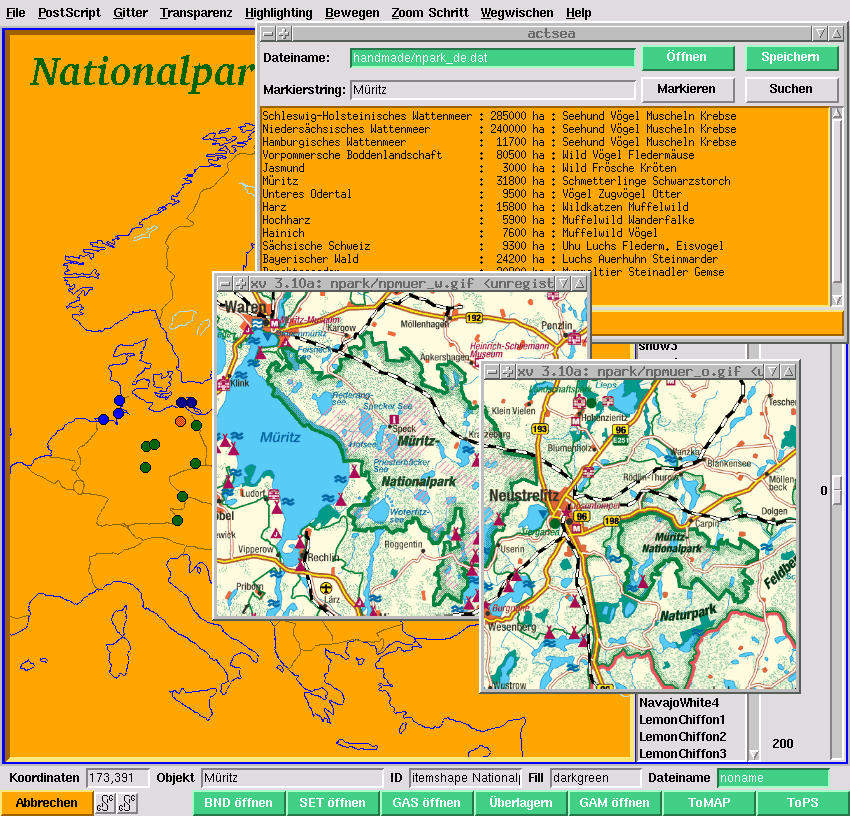Viewport: 850px width, 816px height.
Task: Click the actsea list scrollbar up arrow
Action: coord(836,113)
